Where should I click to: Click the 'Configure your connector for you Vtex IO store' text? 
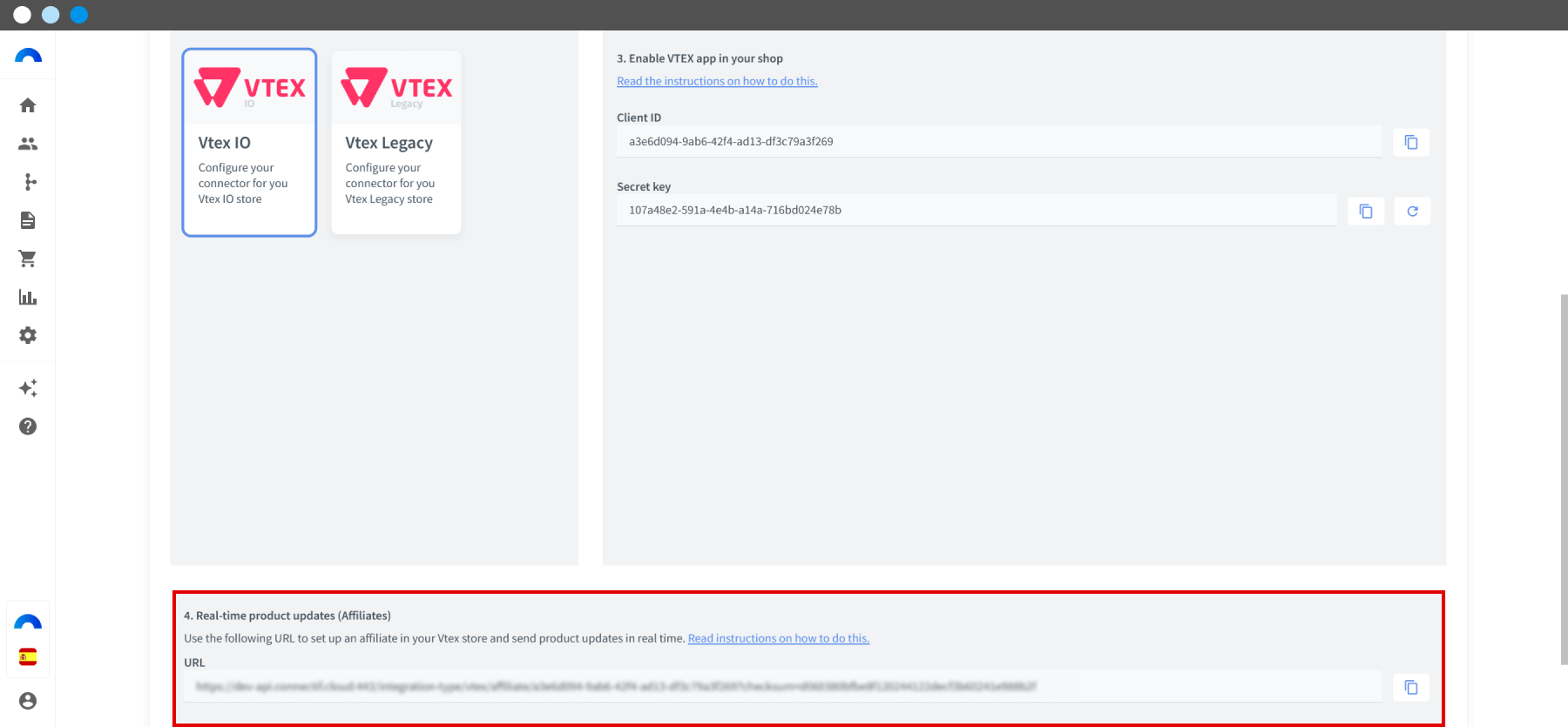(x=242, y=184)
